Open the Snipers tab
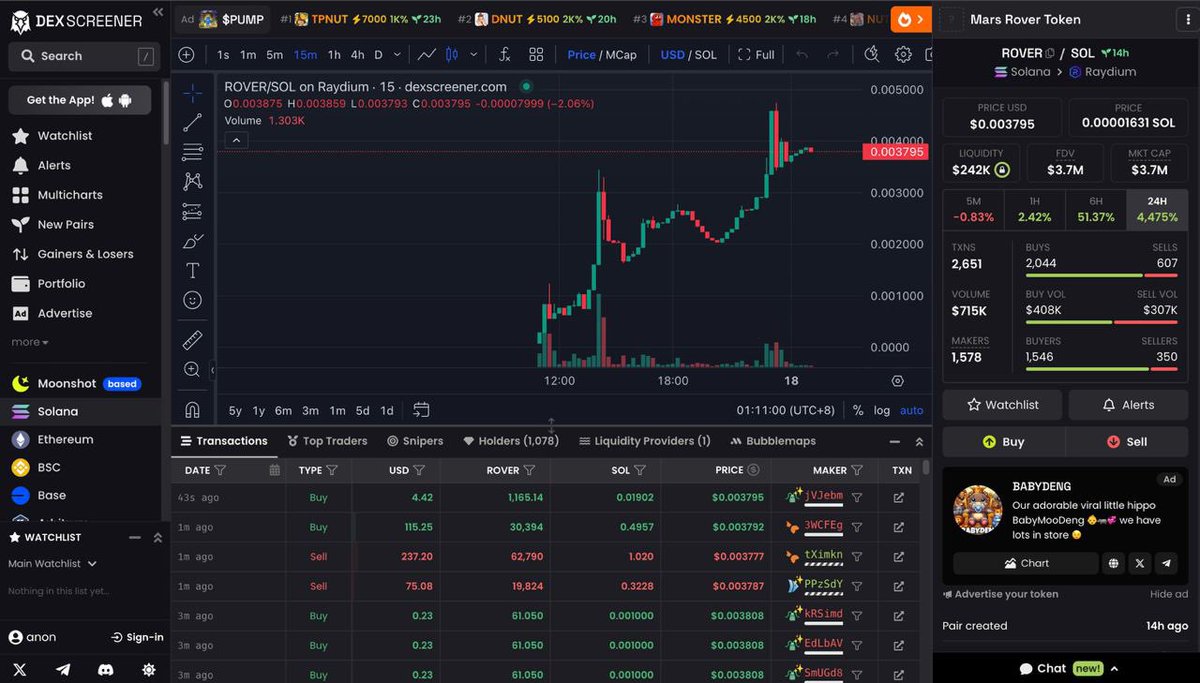This screenshot has width=1200, height=683. click(x=415, y=441)
